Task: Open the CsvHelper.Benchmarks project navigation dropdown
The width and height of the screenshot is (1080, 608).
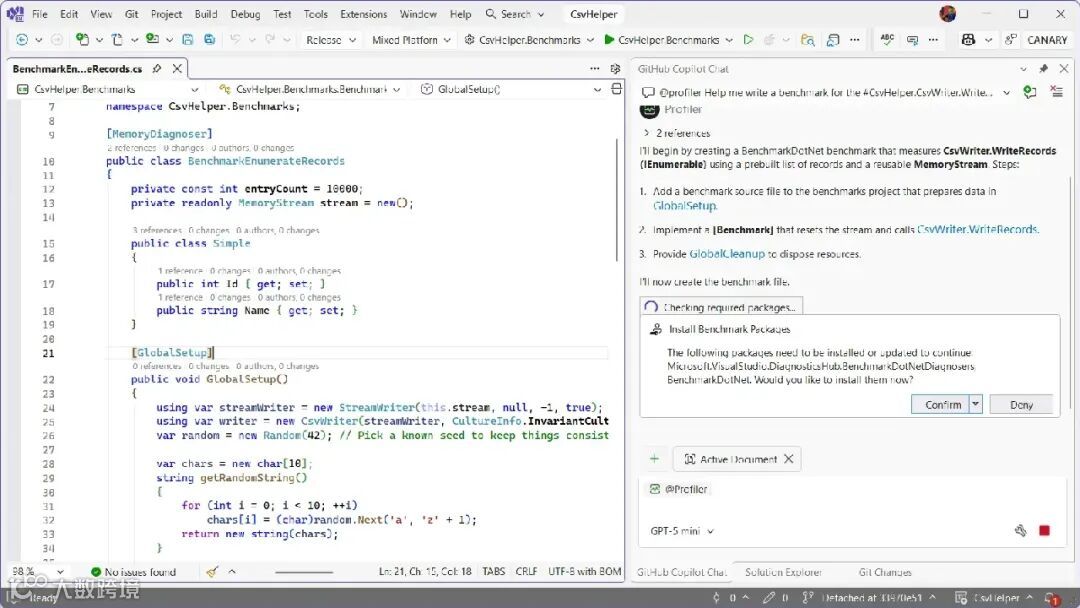Action: [x=107, y=90]
